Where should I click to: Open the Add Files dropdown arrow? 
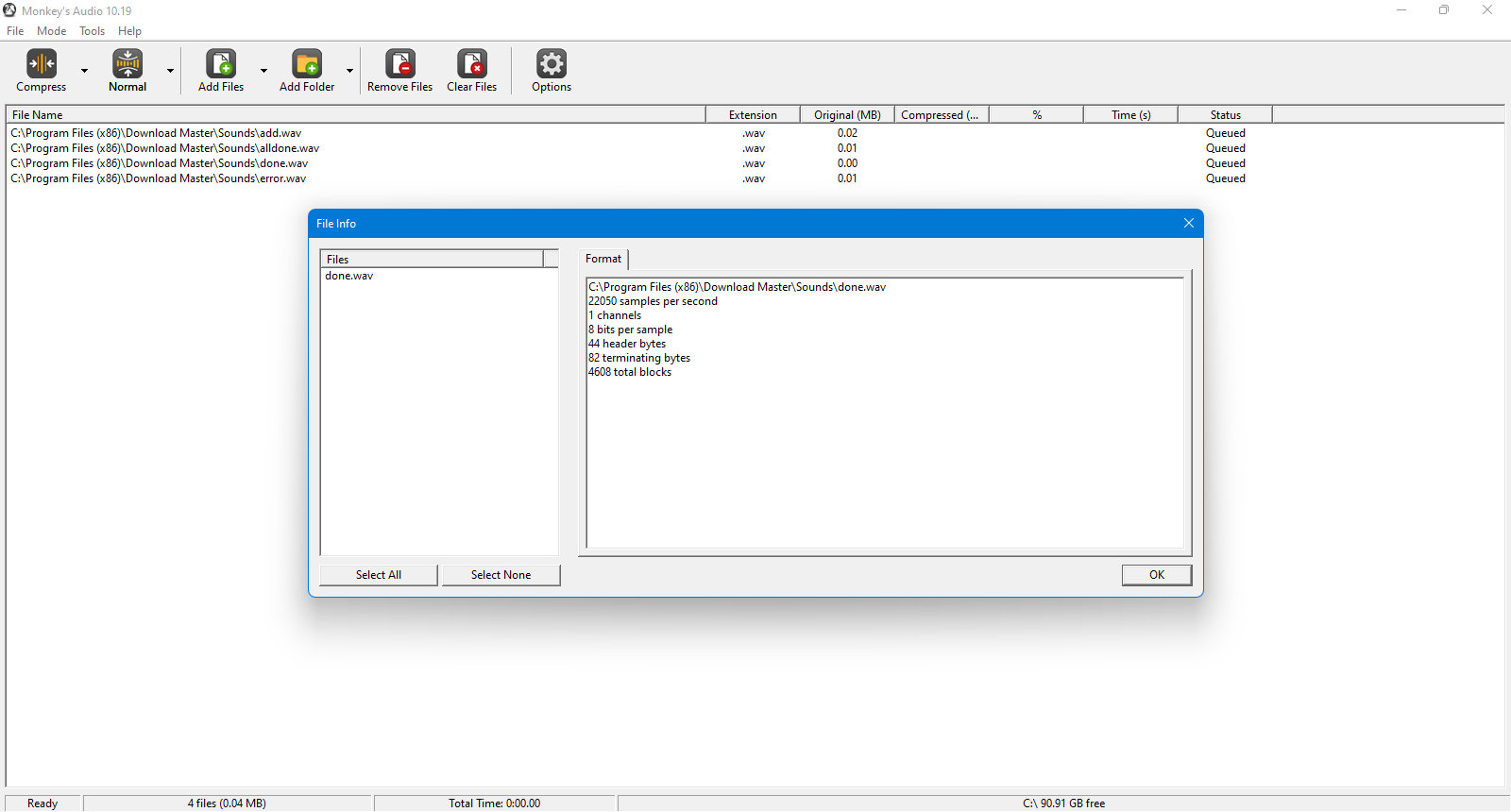(x=263, y=71)
